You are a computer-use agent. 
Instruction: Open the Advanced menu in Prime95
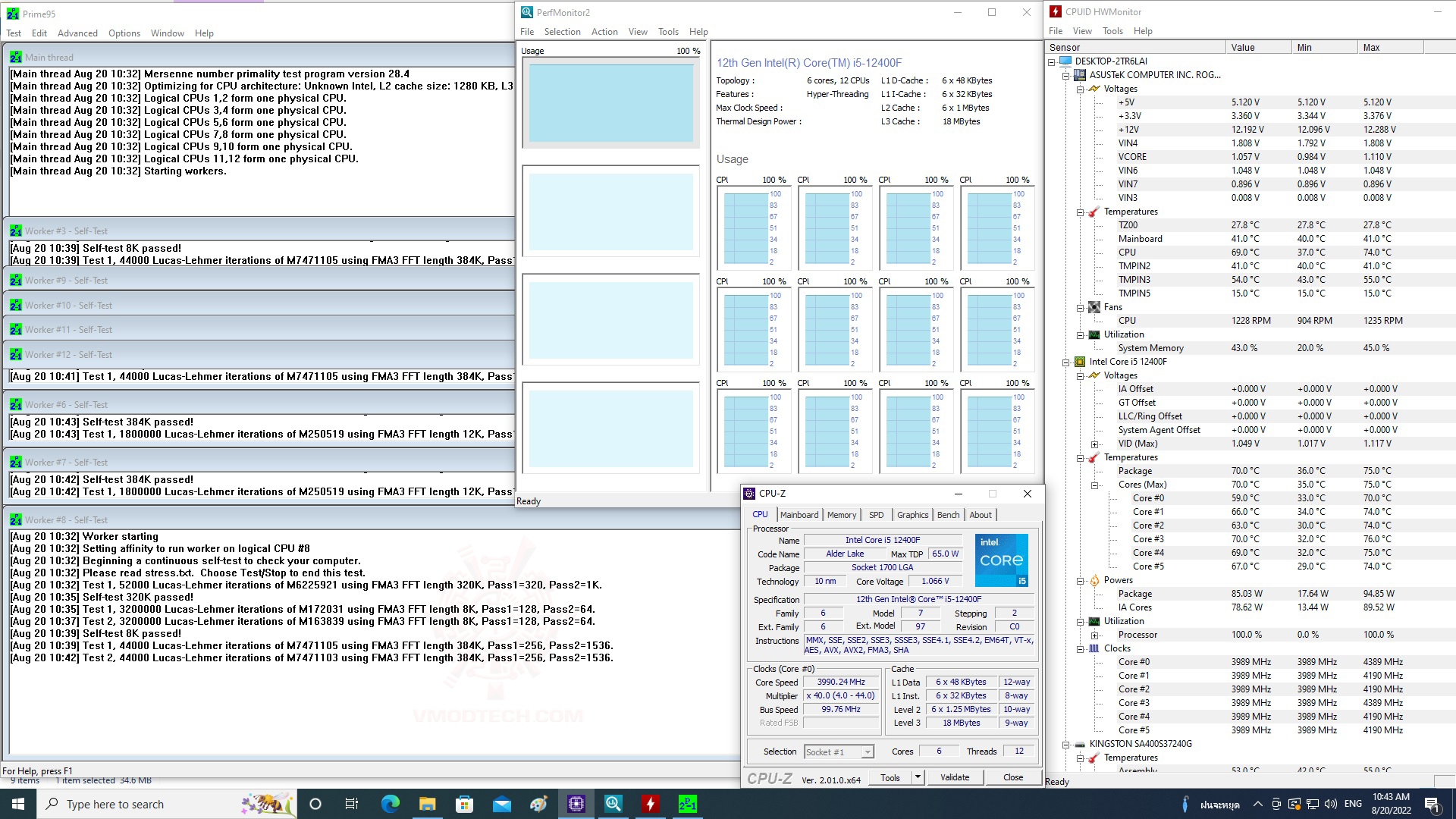[x=77, y=33]
